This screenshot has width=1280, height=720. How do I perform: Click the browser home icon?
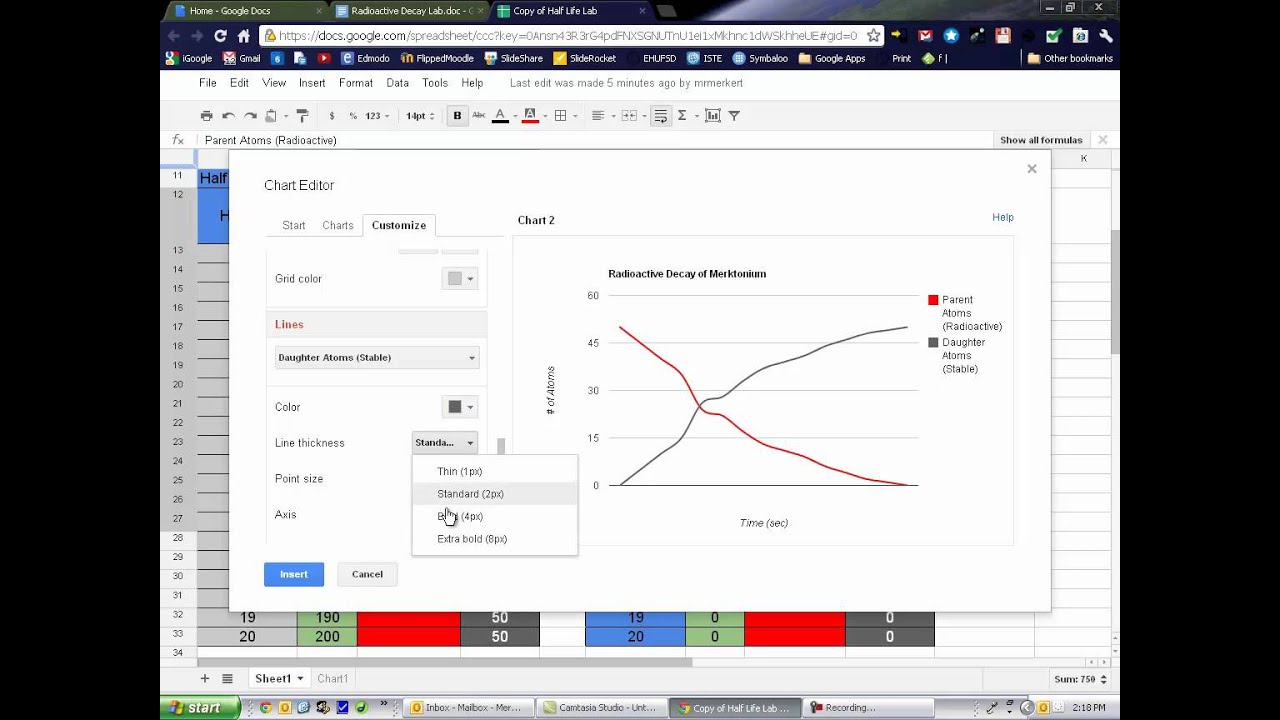[x=243, y=35]
